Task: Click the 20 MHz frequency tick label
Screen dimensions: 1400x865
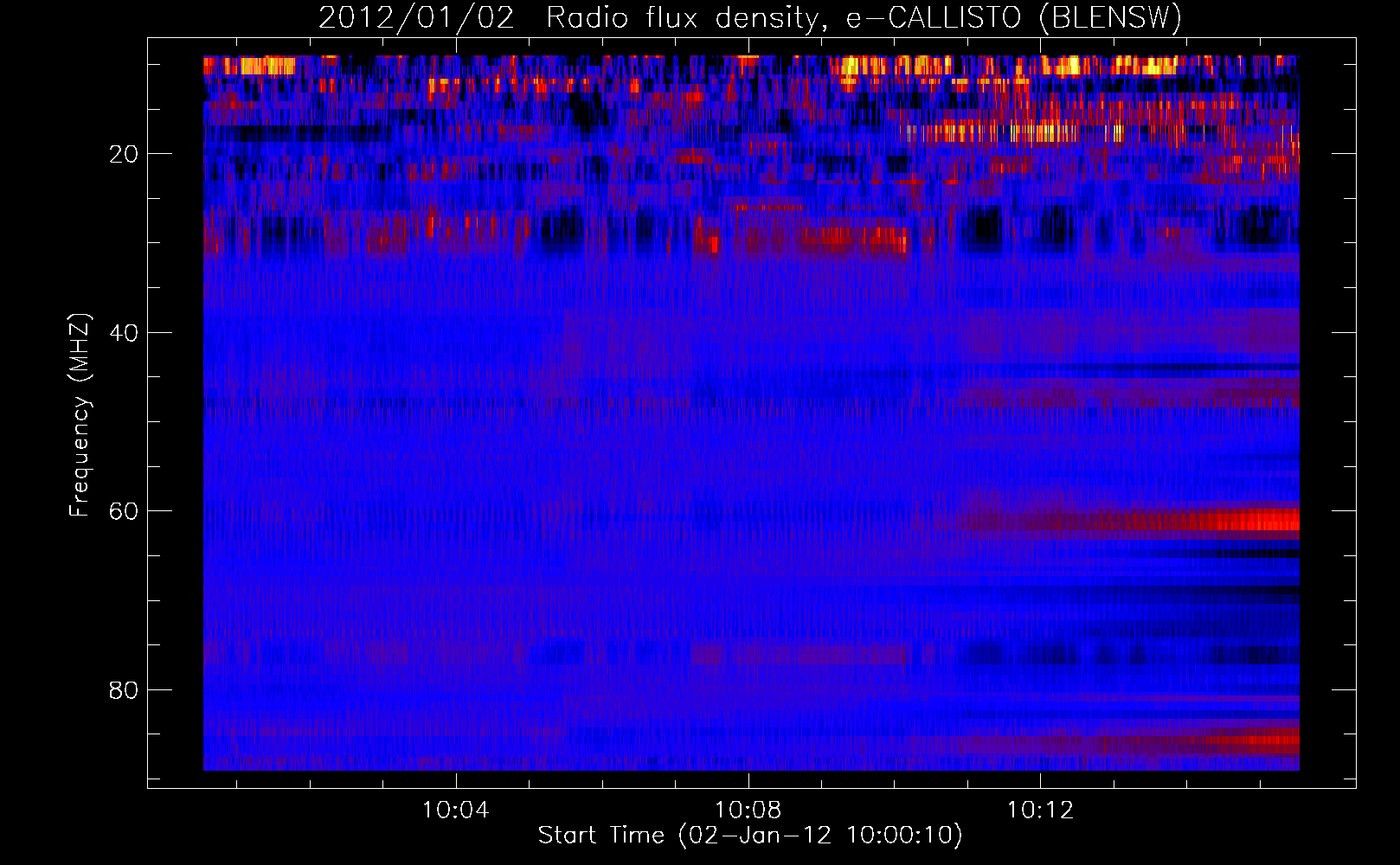Action: pyautogui.click(x=125, y=154)
